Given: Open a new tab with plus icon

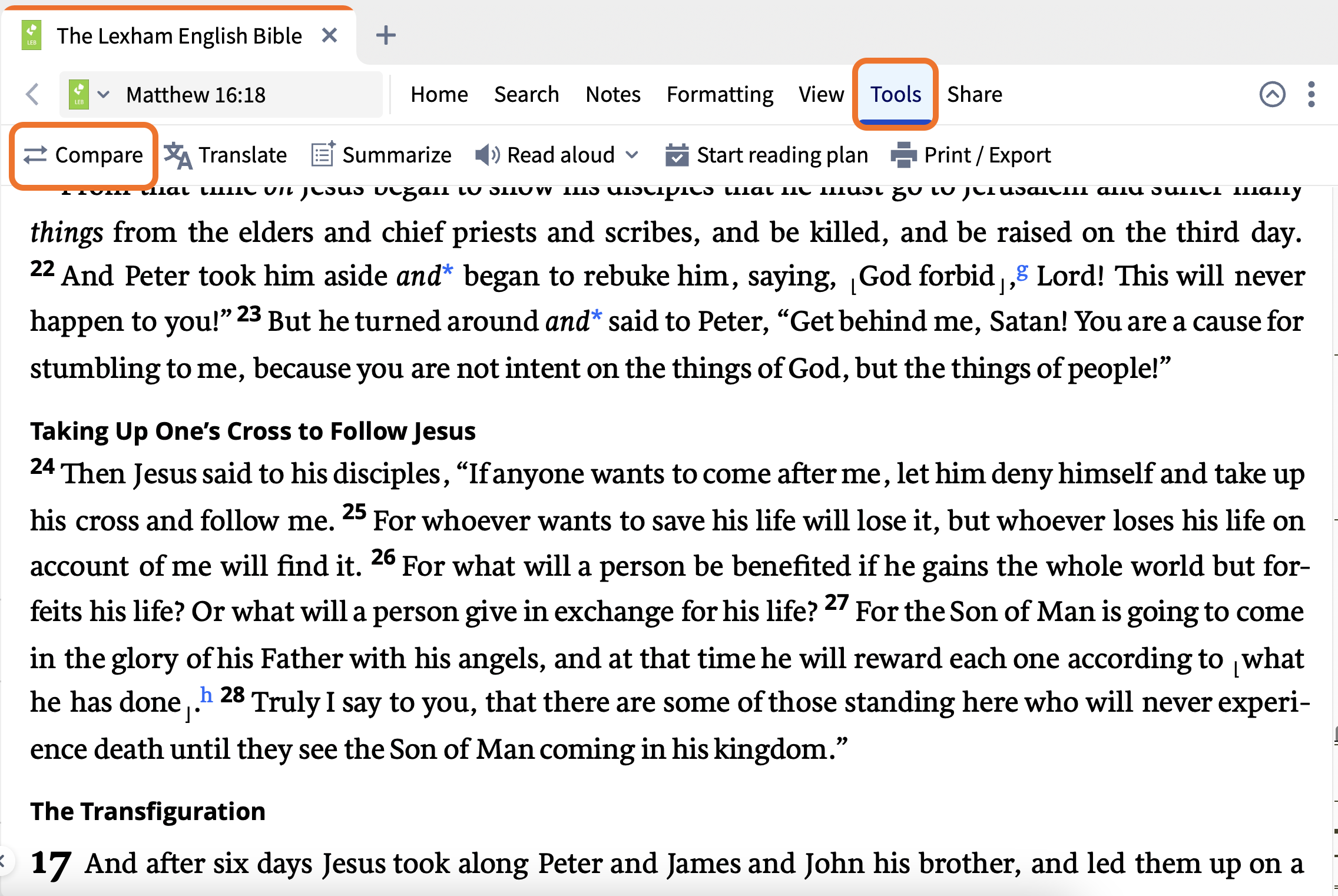Looking at the screenshot, I should point(386,35).
